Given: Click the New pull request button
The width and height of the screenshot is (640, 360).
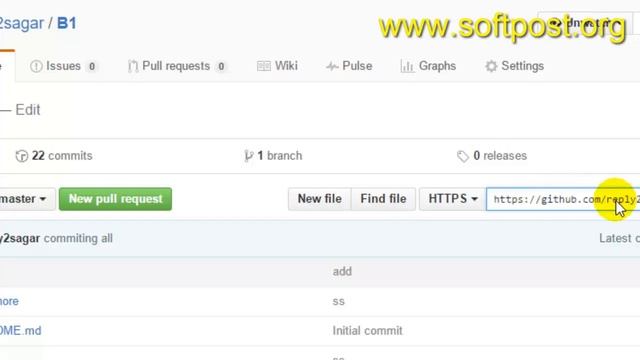Looking at the screenshot, I should click(116, 199).
